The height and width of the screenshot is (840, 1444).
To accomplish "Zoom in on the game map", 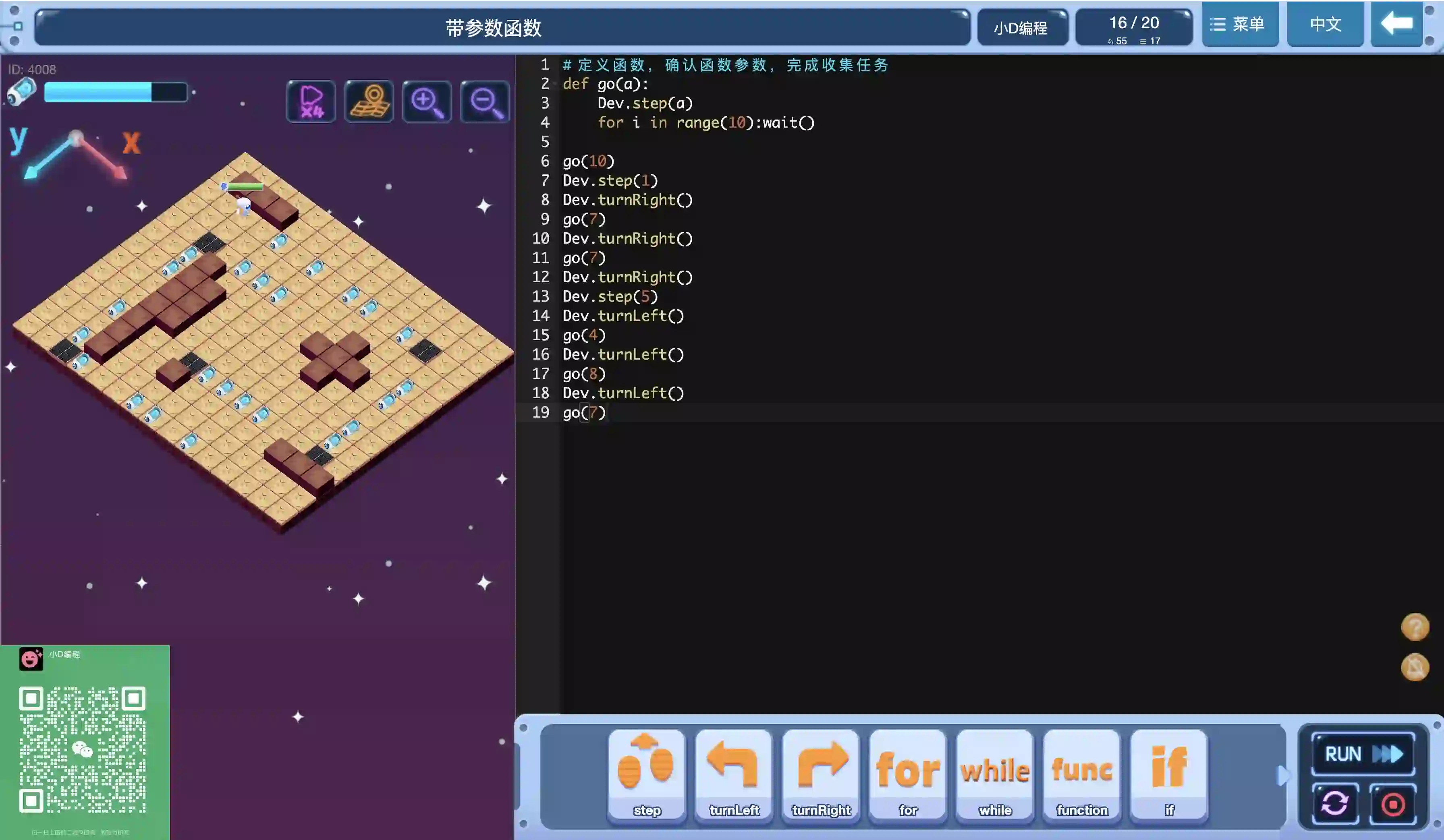I will (x=427, y=102).
